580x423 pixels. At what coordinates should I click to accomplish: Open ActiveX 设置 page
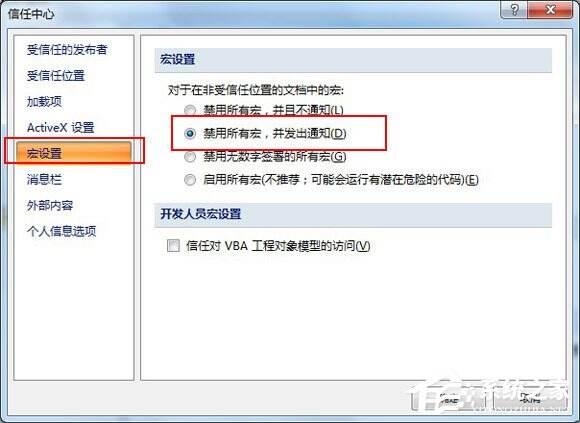tap(61, 128)
